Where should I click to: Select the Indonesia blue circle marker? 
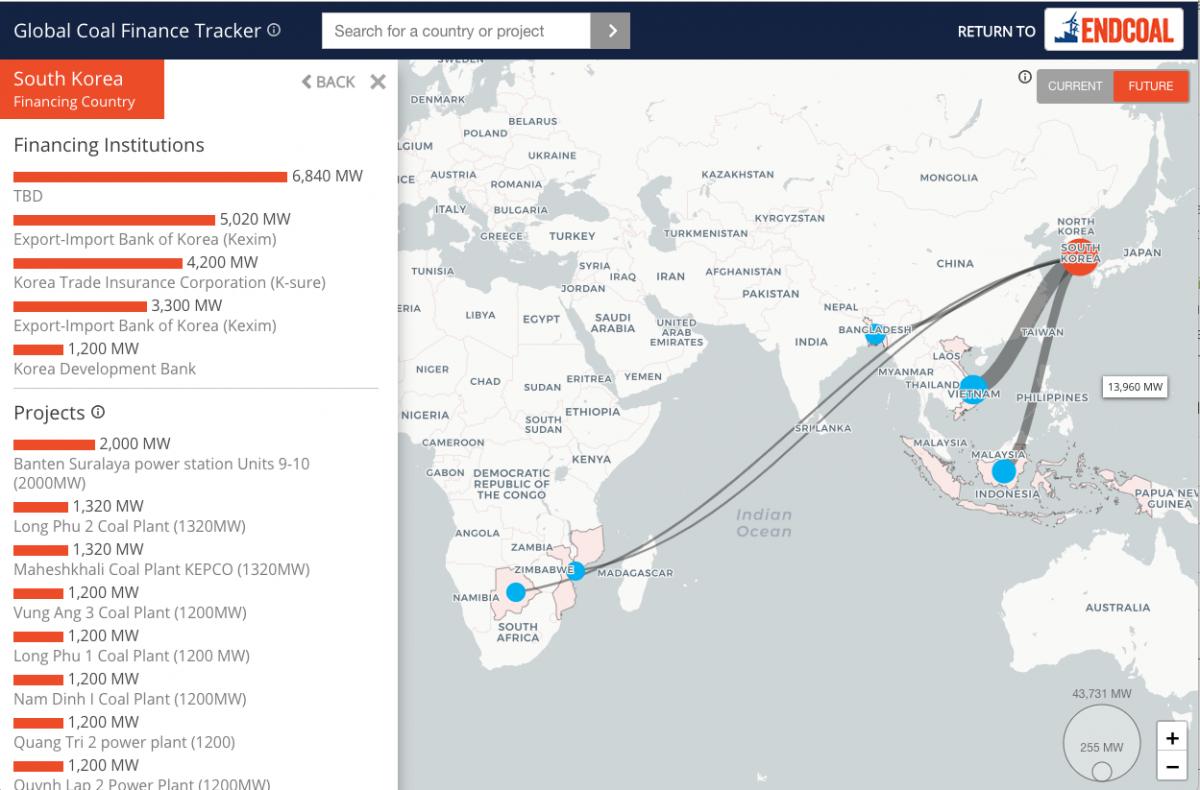1004,471
